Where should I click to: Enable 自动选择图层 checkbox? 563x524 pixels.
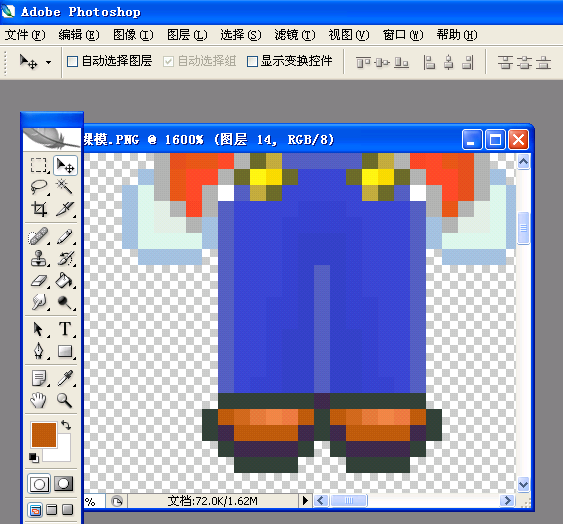[x=72, y=61]
